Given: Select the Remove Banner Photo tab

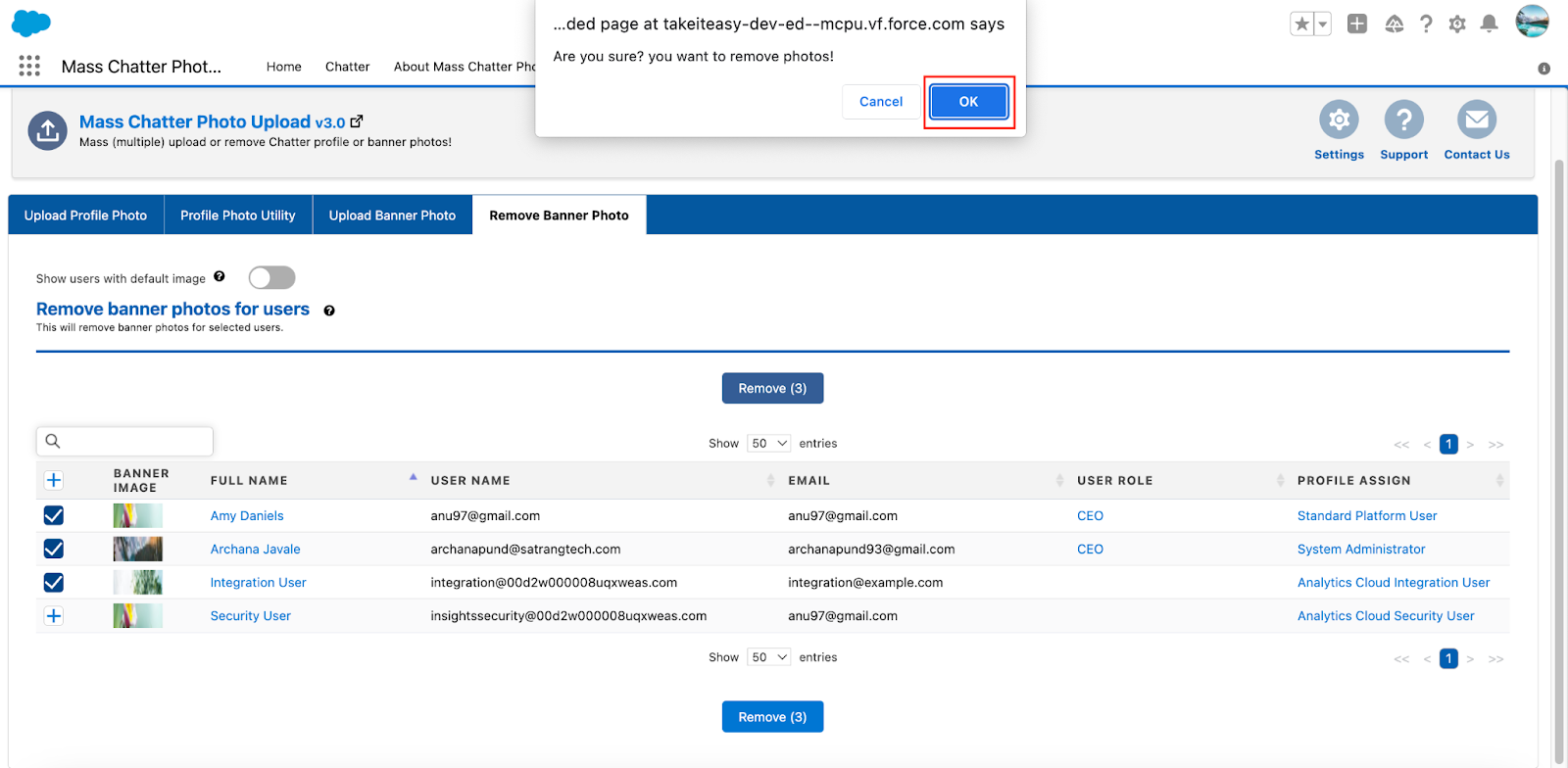Looking at the screenshot, I should pyautogui.click(x=559, y=215).
